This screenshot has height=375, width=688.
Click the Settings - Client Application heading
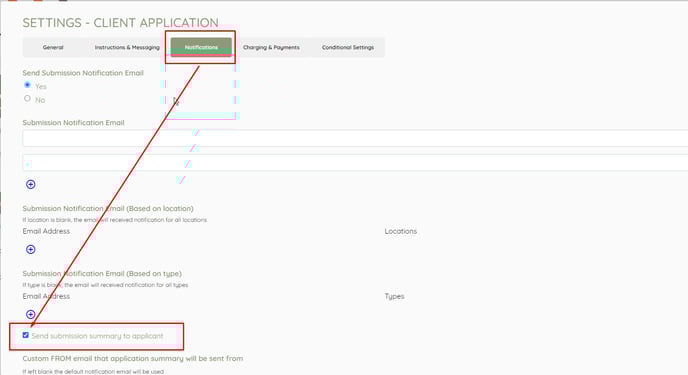(x=121, y=23)
